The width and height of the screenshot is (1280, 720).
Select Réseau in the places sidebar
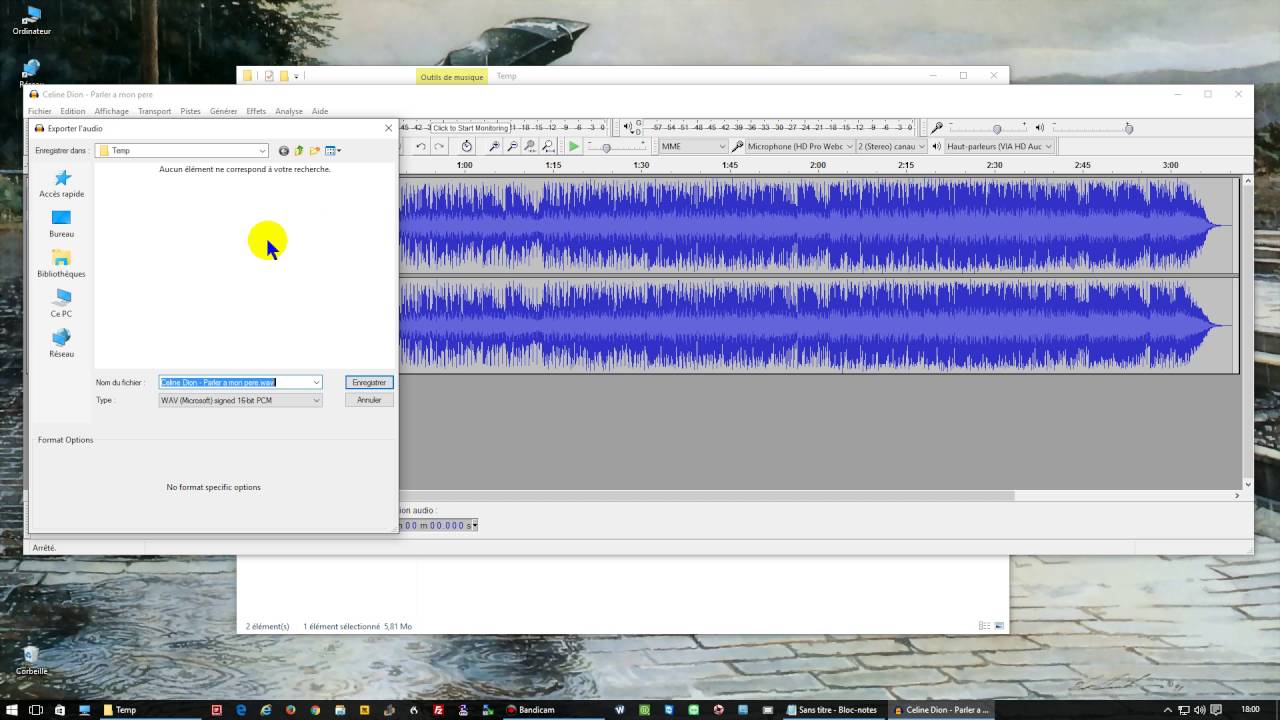[x=62, y=344]
